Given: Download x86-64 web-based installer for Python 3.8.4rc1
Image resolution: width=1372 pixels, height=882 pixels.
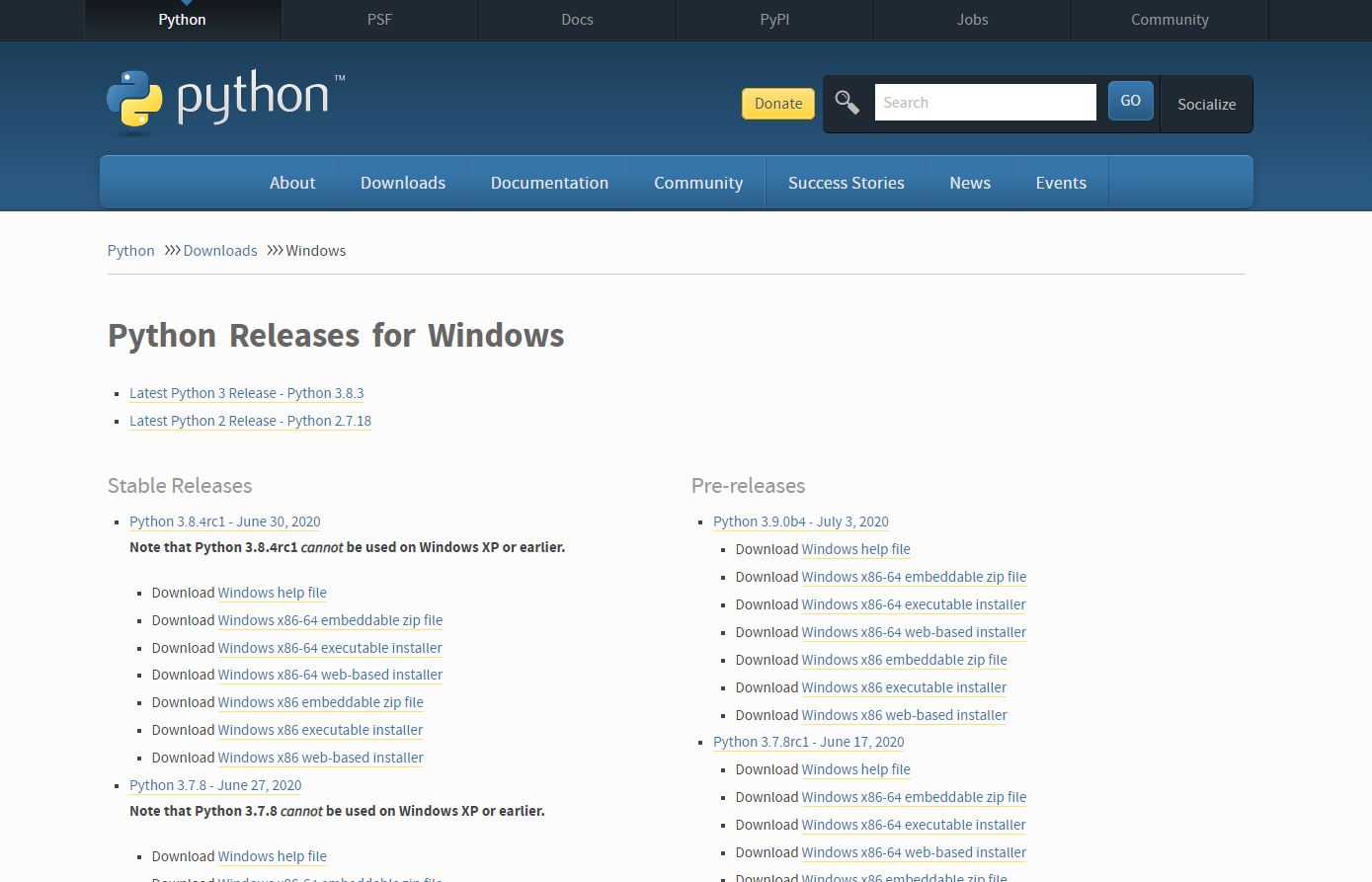Looking at the screenshot, I should tap(331, 675).
